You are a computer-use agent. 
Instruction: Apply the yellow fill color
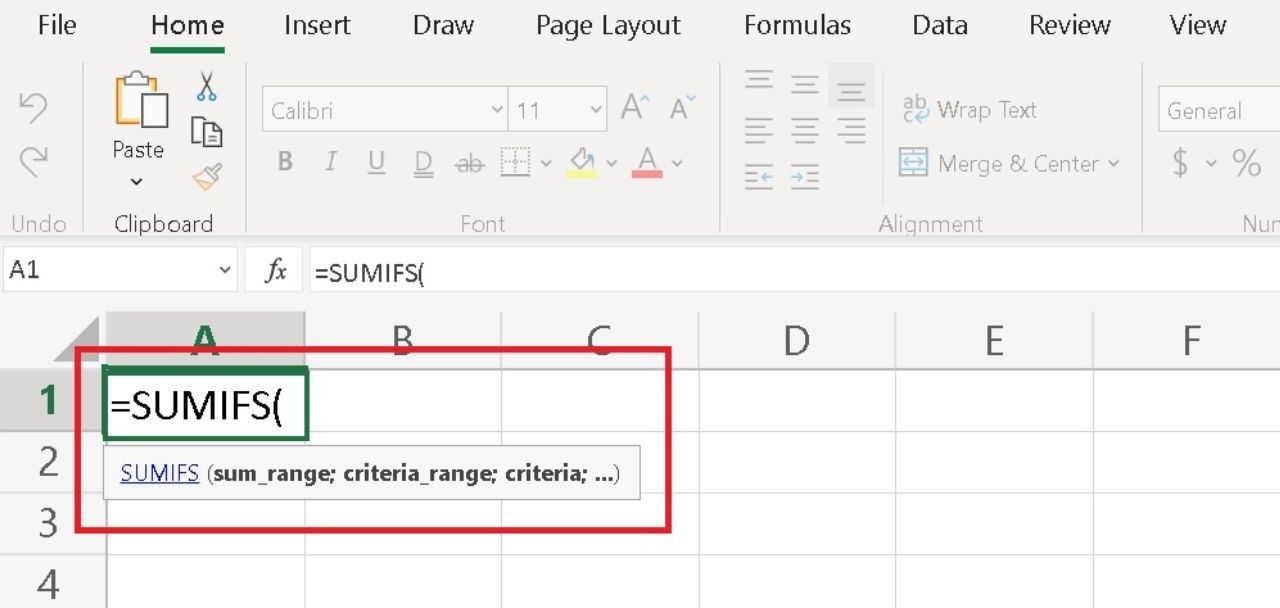pyautogui.click(x=581, y=162)
